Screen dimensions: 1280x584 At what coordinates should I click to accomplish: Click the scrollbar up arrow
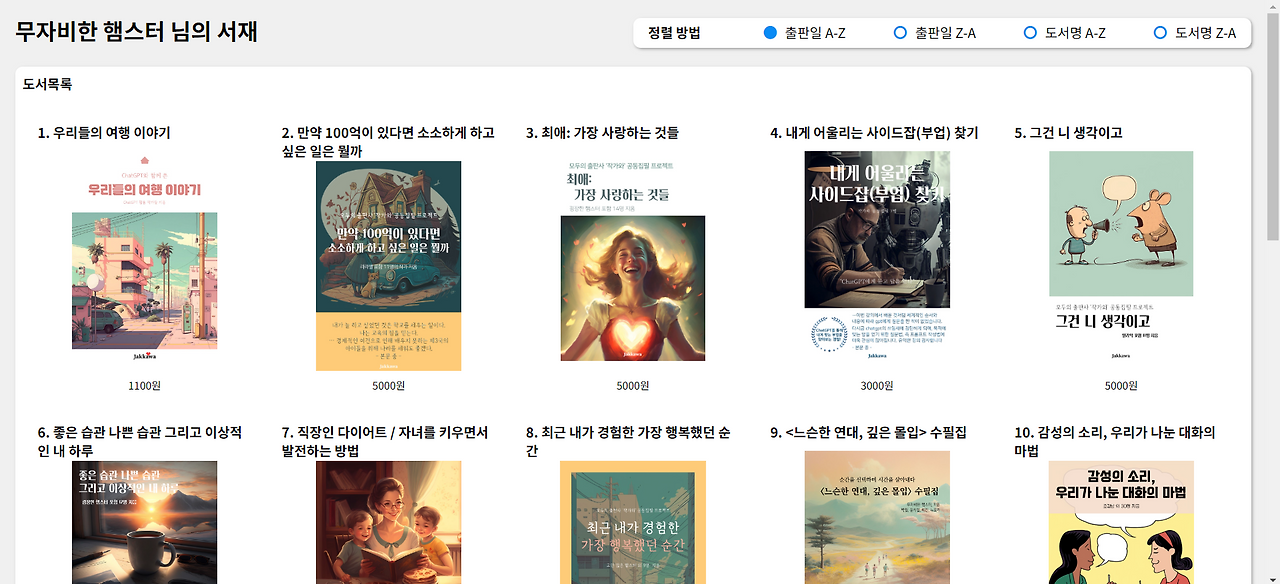point(1272,7)
